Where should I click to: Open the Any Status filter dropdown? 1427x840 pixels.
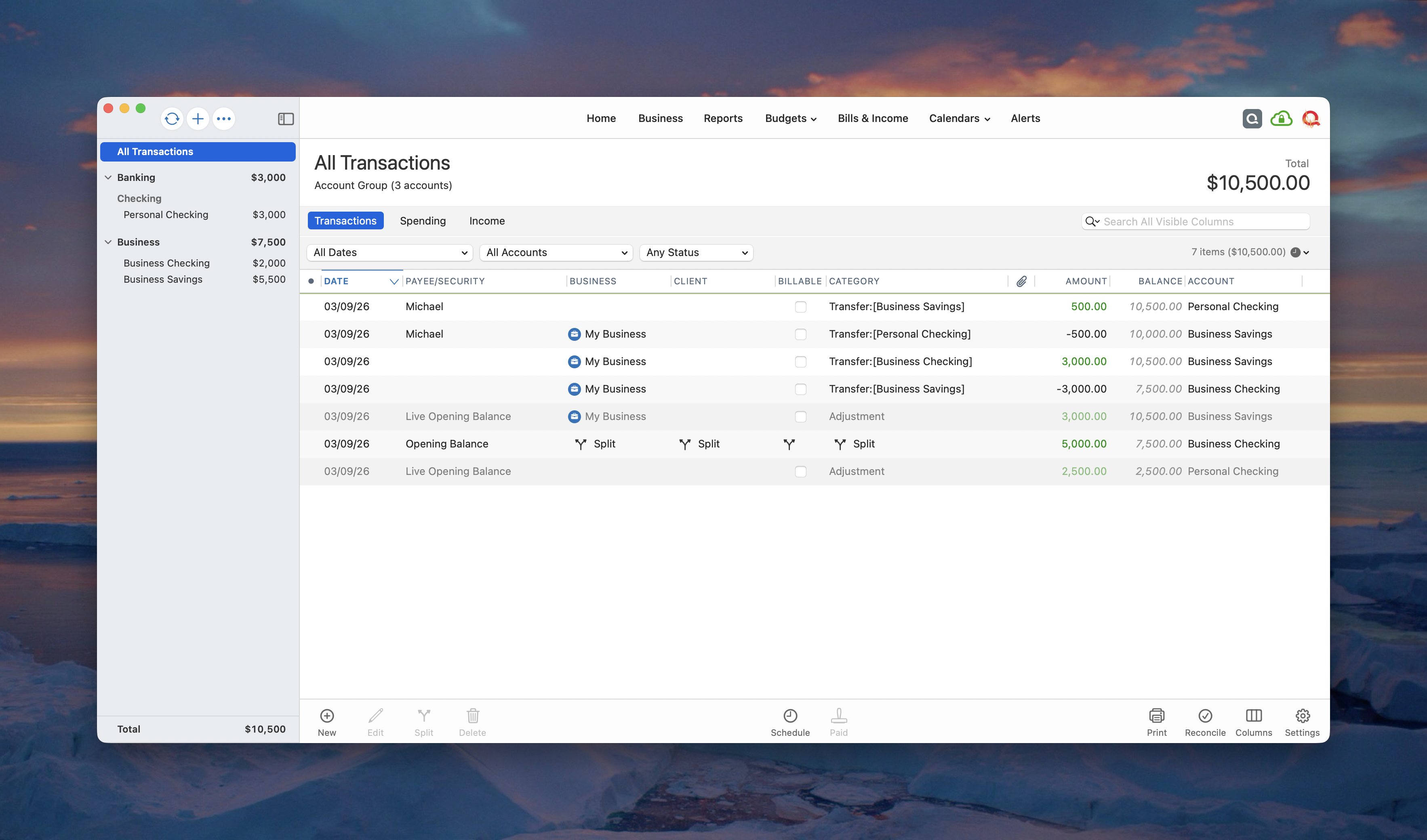click(x=696, y=252)
